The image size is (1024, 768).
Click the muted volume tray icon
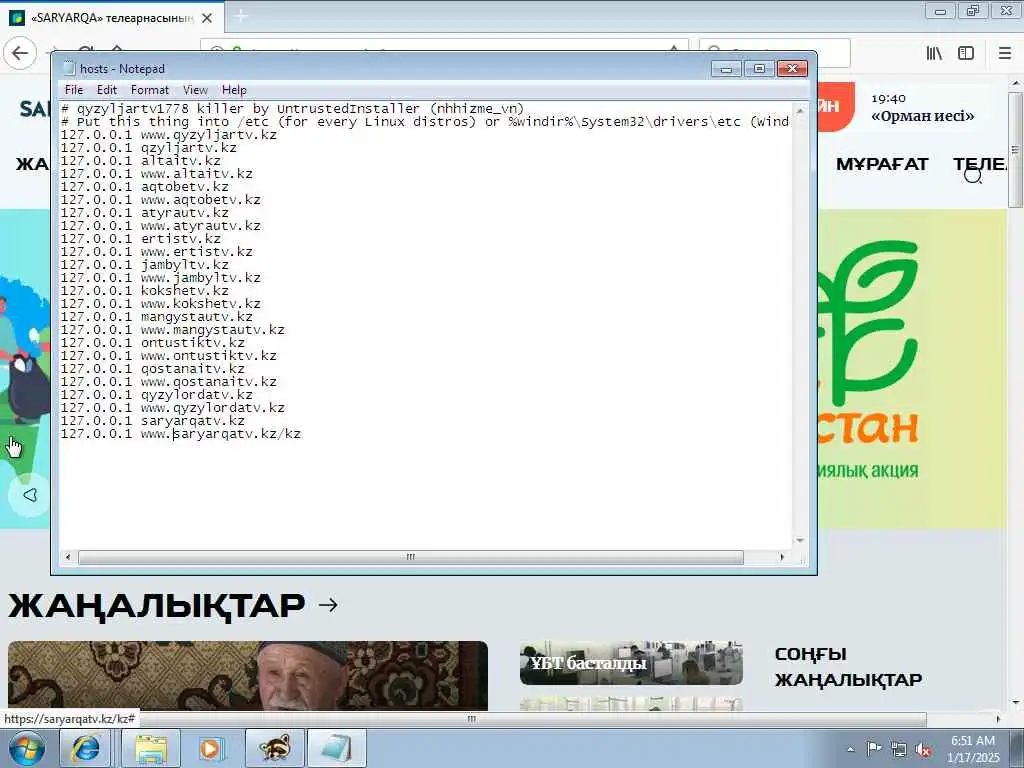click(x=923, y=750)
